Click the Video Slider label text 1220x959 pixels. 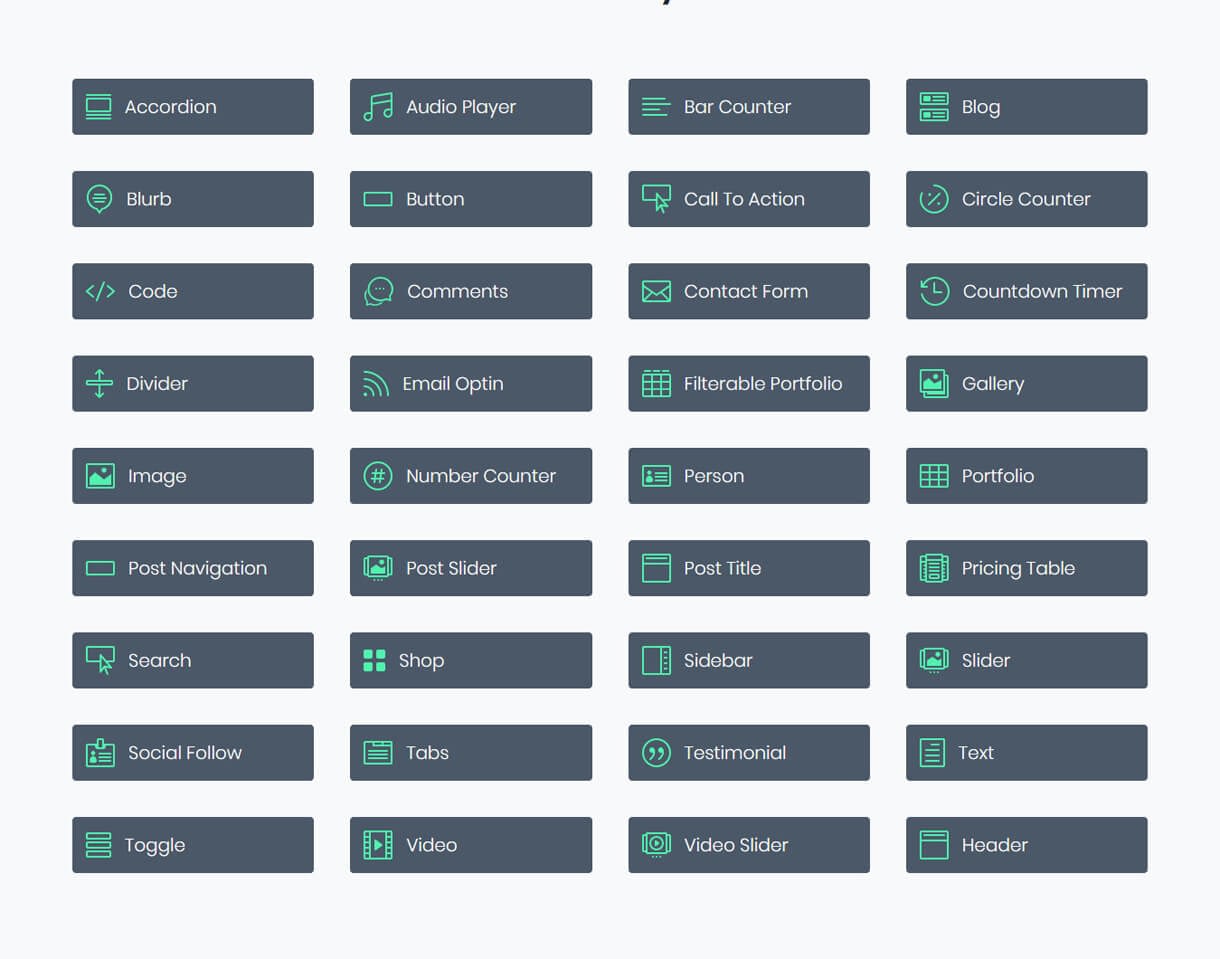click(x=736, y=845)
